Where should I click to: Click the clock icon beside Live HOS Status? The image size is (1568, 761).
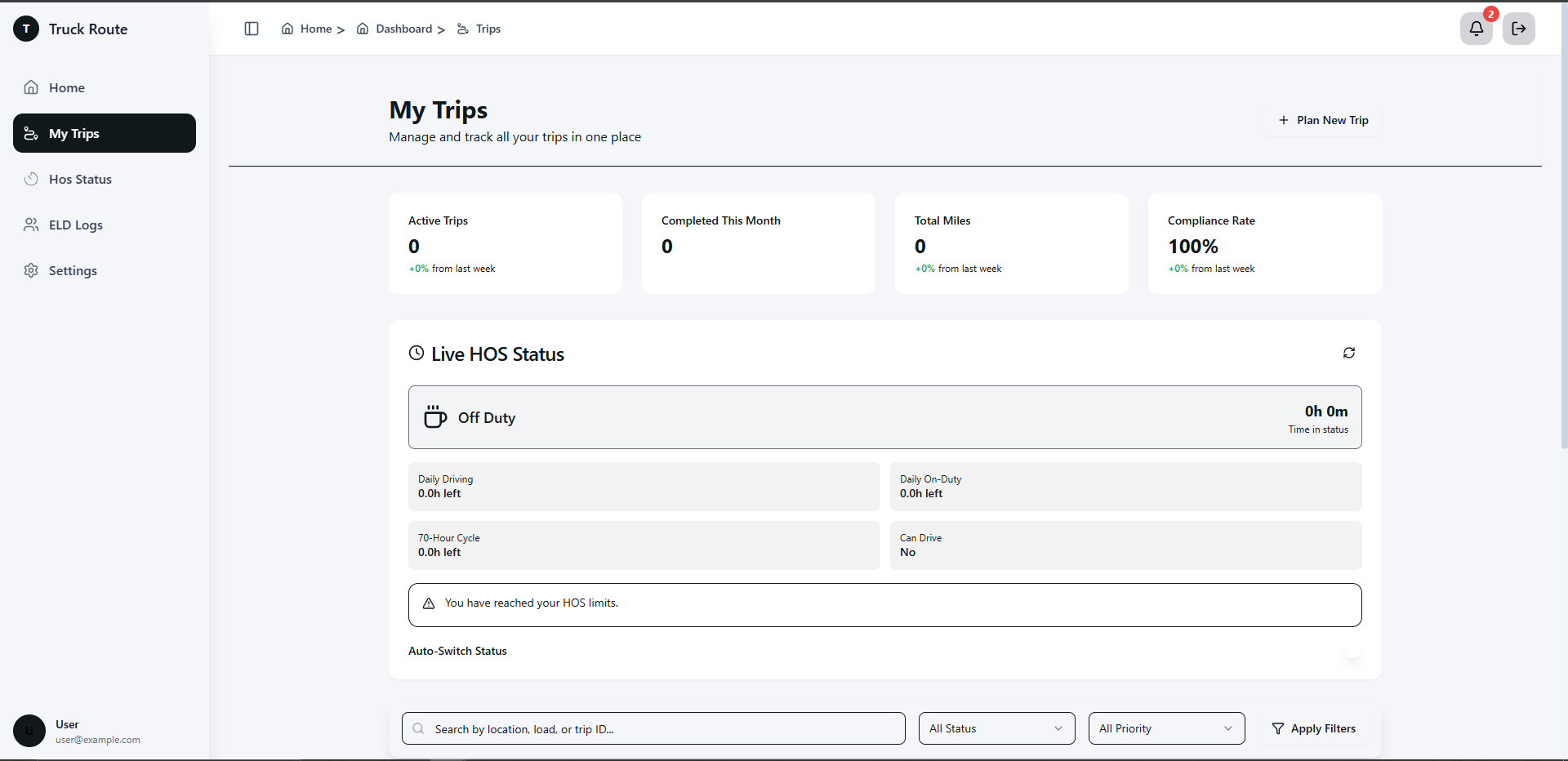point(416,353)
